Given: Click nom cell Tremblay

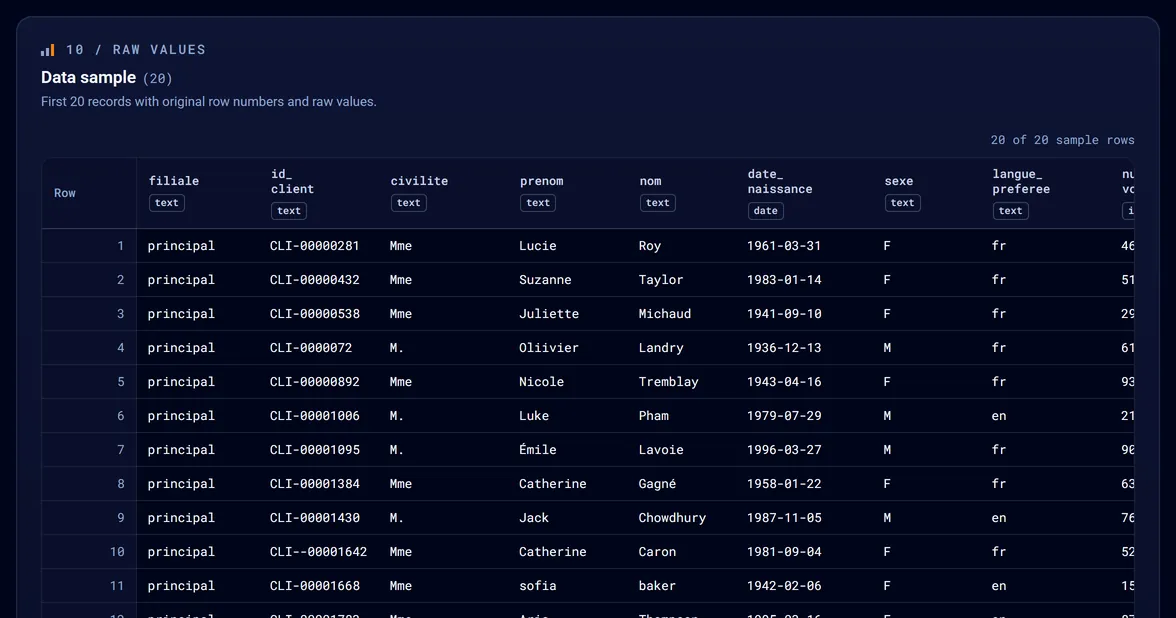Looking at the screenshot, I should tap(668, 381).
